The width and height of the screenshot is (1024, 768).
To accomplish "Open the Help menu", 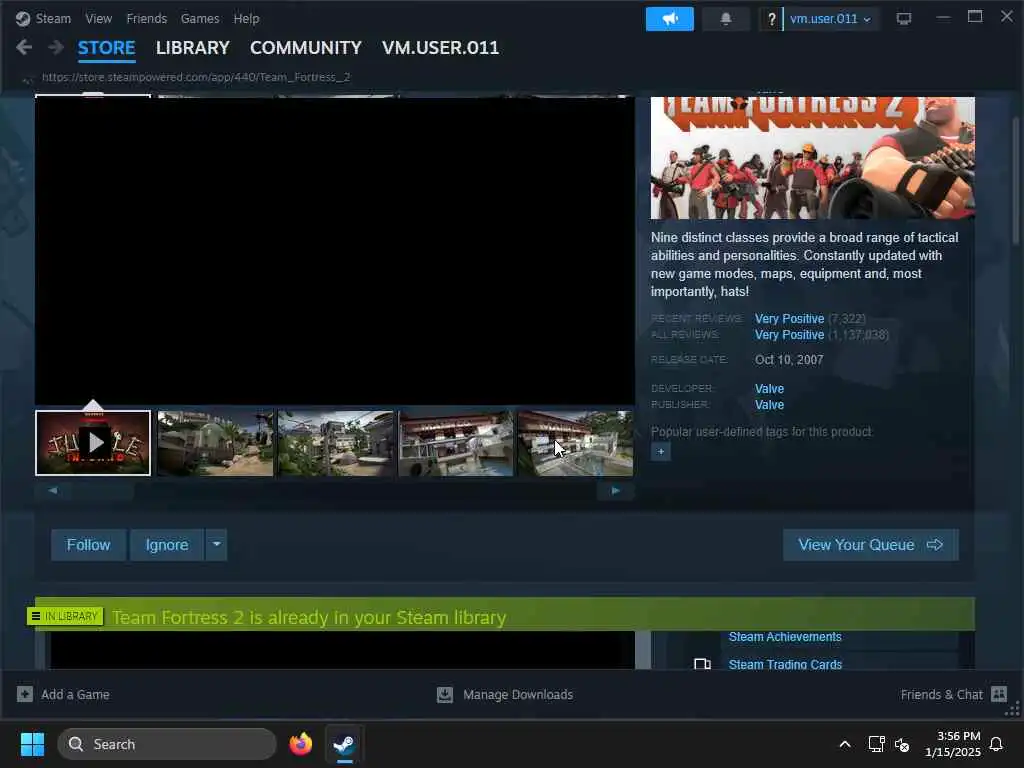I will click(246, 18).
